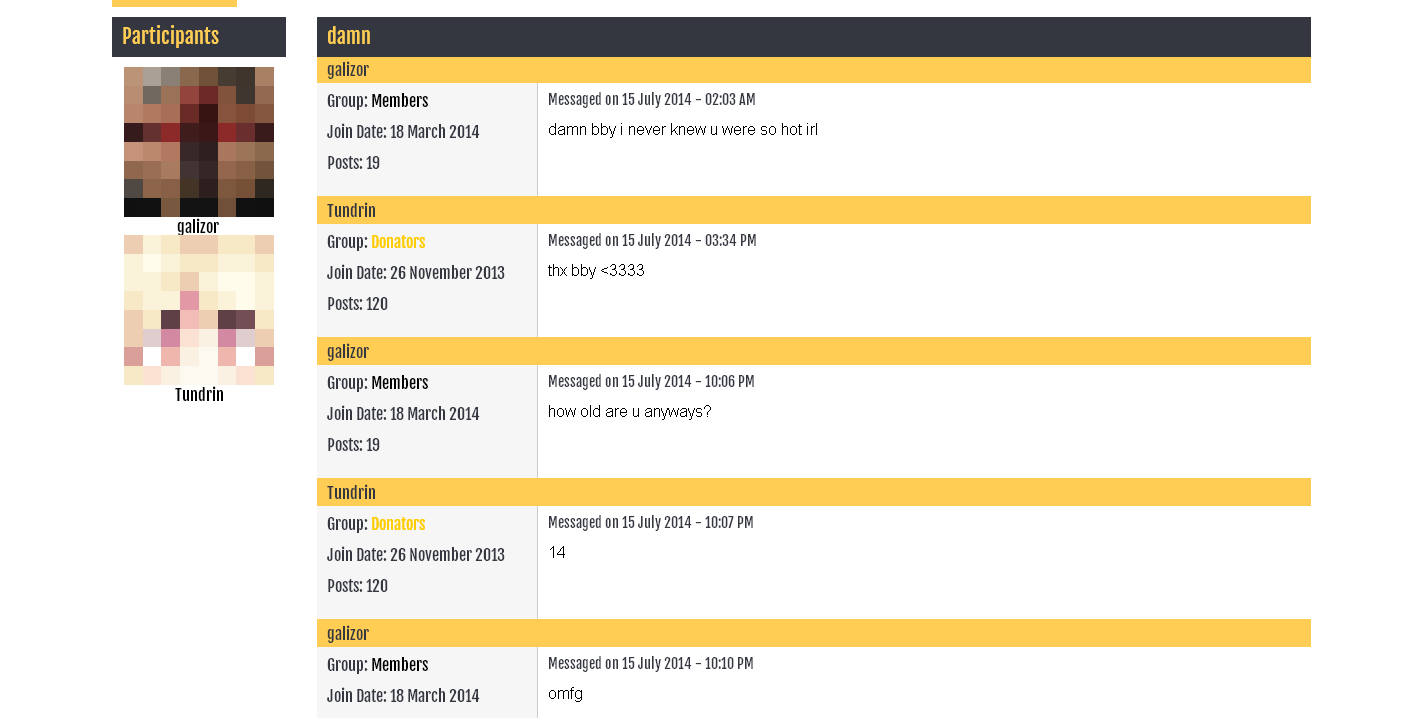
Task: Click the Tundrin username above the 10:07 PM message
Action: pos(351,493)
